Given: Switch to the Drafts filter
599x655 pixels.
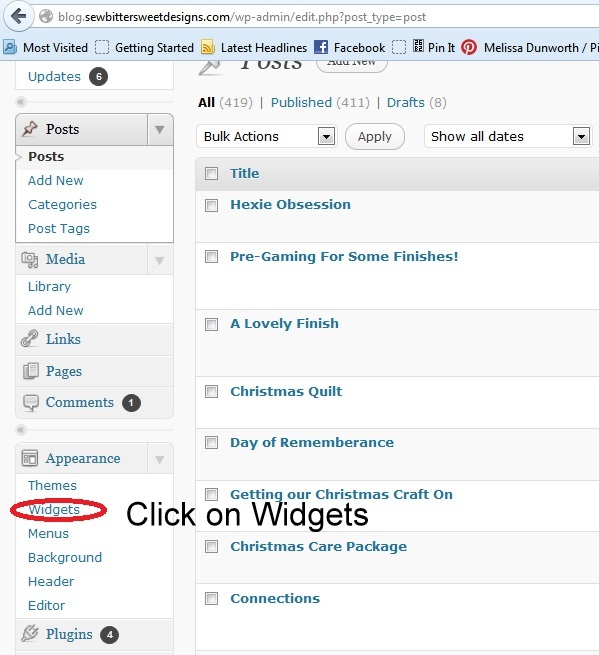Looking at the screenshot, I should click(x=405, y=102).
